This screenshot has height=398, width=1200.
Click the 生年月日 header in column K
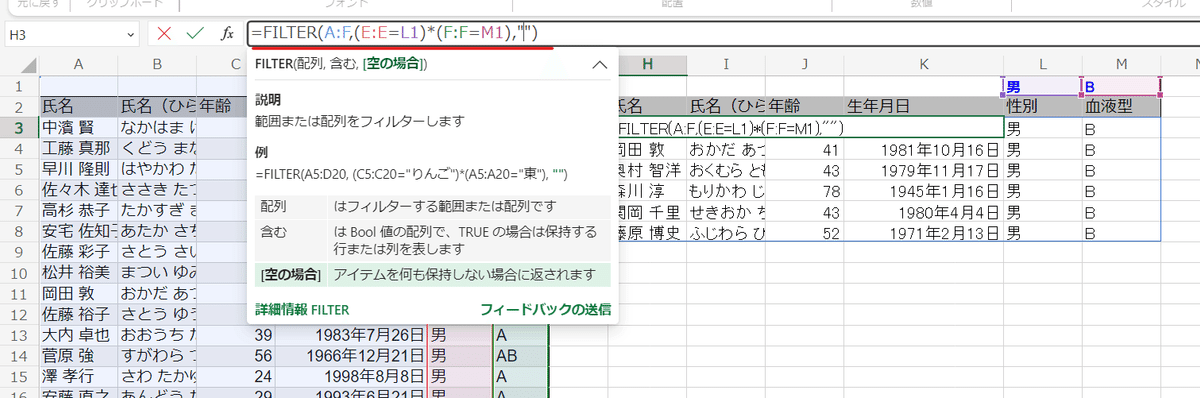tap(923, 107)
